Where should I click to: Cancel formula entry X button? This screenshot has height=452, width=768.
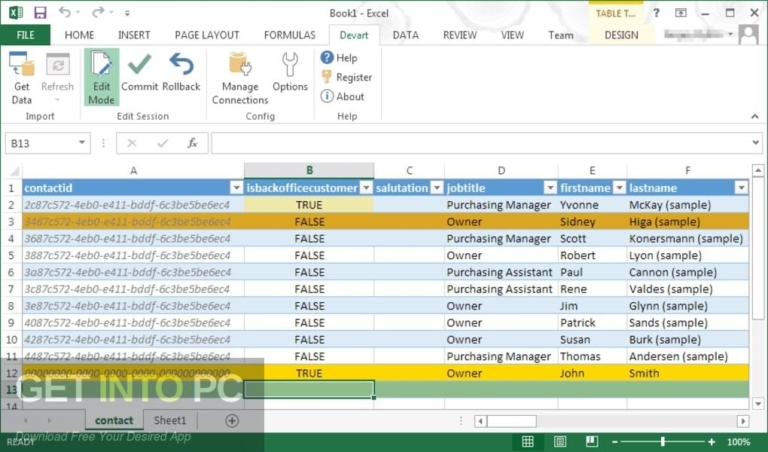[x=132, y=143]
